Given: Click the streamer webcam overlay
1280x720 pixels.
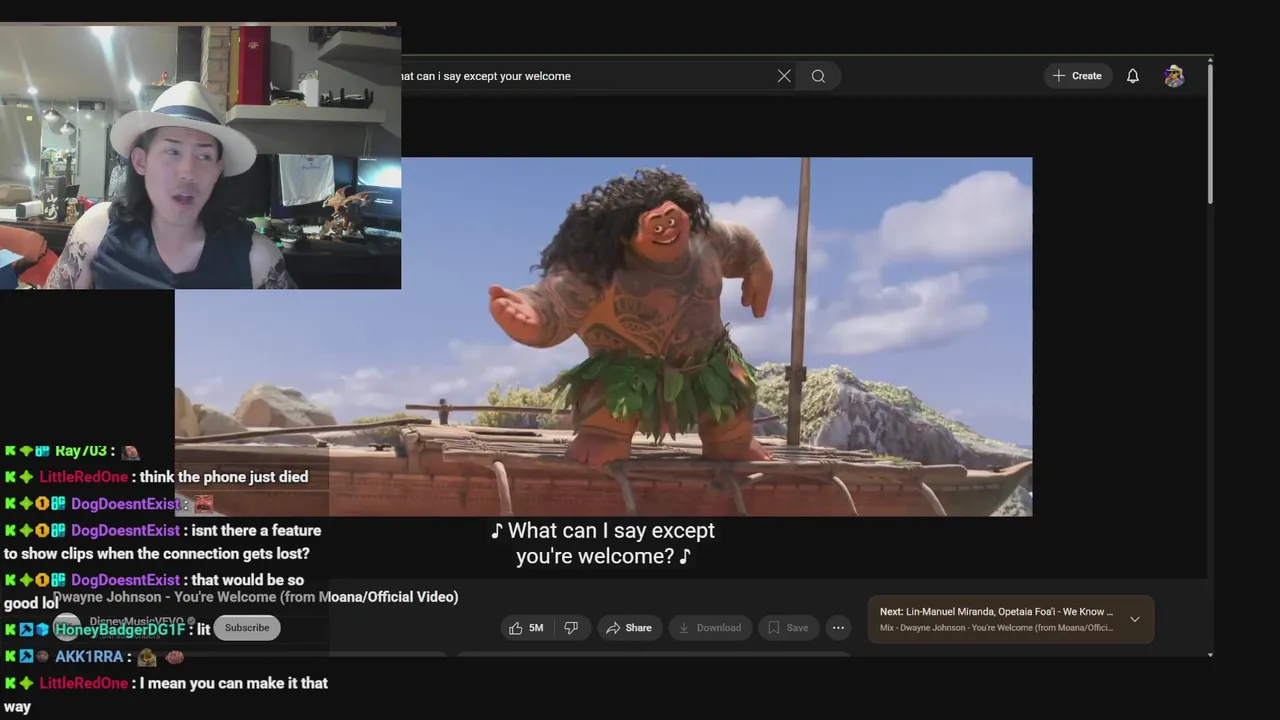Looking at the screenshot, I should (x=200, y=157).
